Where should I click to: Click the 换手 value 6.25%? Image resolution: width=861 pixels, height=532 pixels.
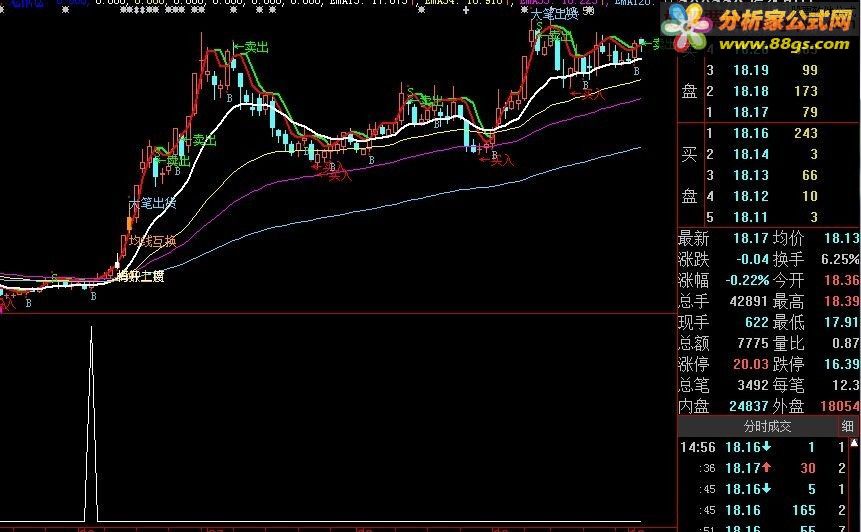pyautogui.click(x=840, y=259)
